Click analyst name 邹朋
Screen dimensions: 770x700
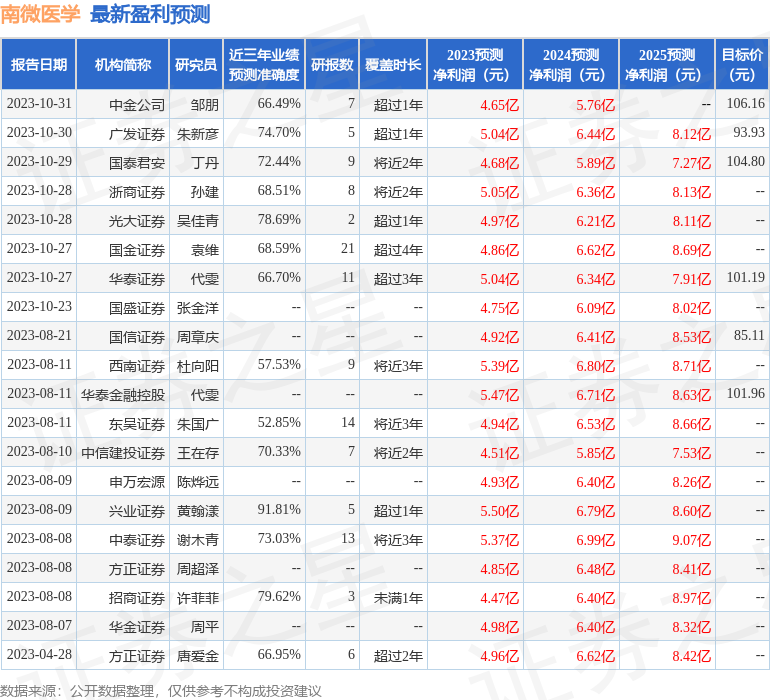pos(205,105)
